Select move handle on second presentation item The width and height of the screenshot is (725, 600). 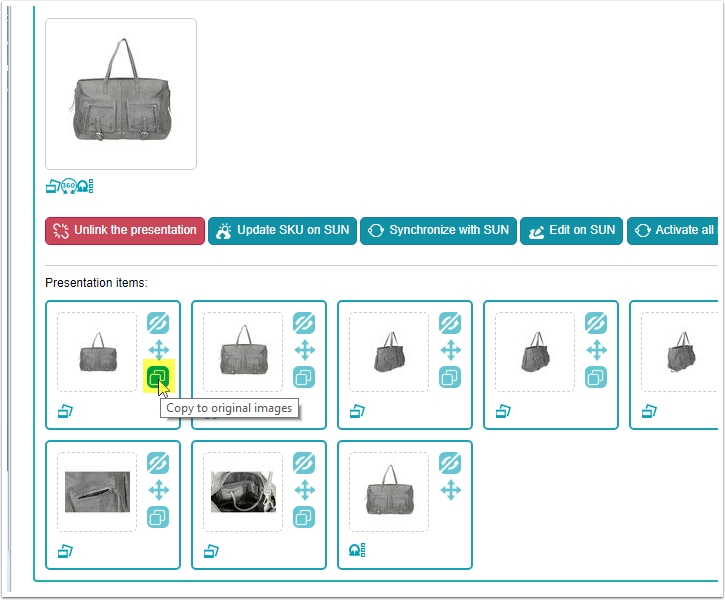(x=305, y=350)
